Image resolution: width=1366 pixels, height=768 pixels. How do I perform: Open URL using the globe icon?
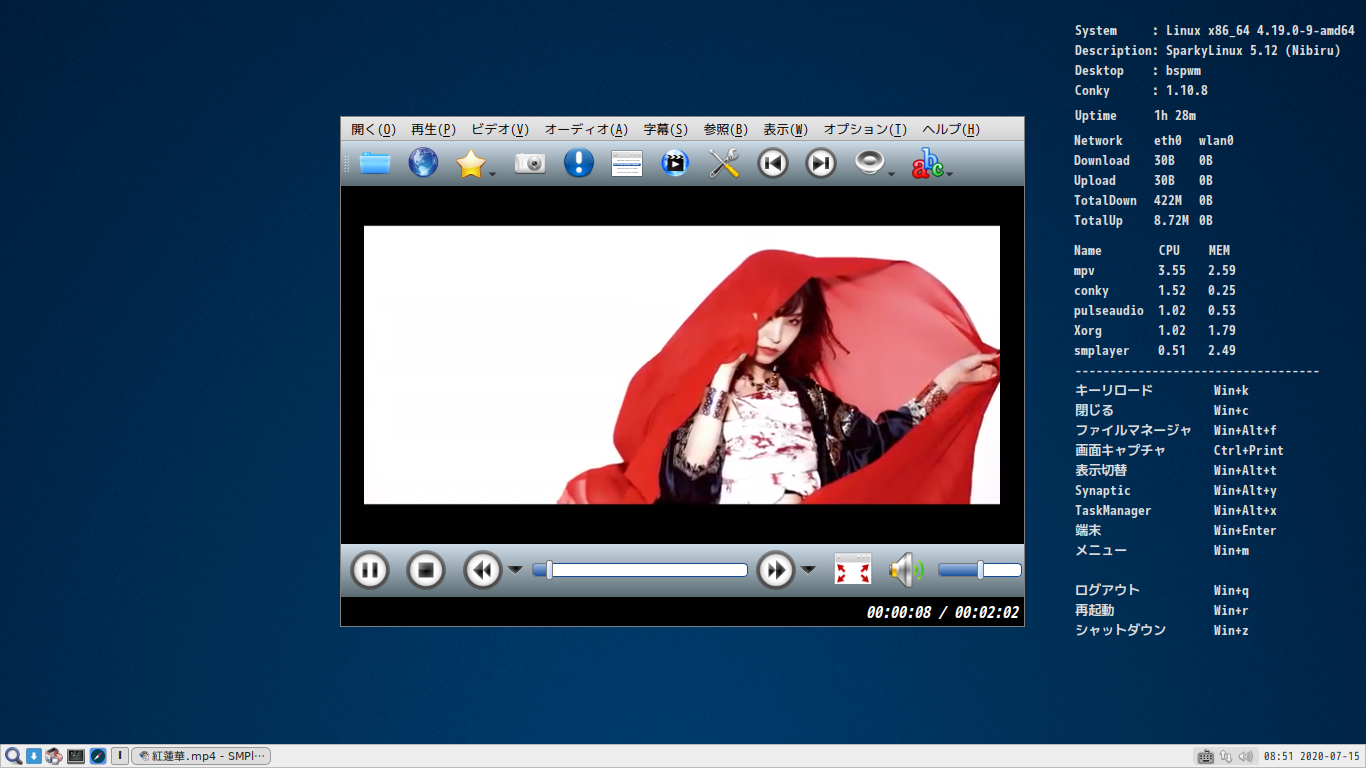pos(423,163)
